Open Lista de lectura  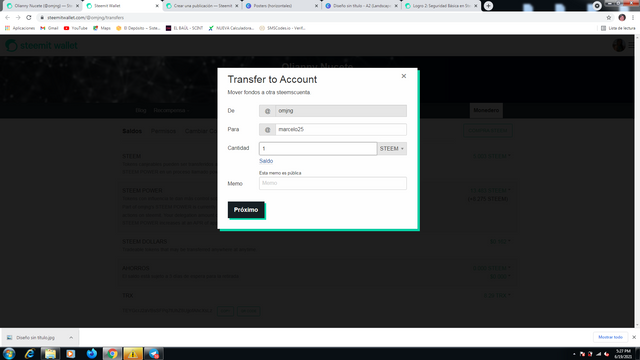(x=618, y=28)
